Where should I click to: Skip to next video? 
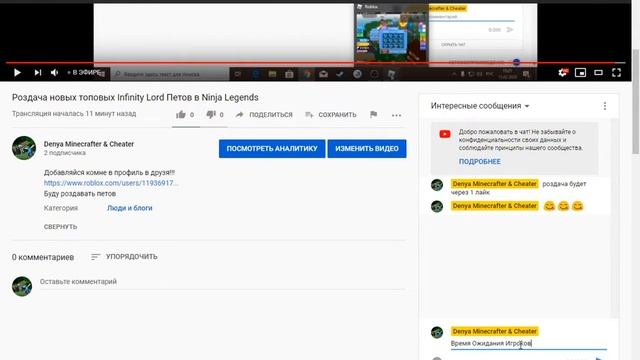(38, 73)
